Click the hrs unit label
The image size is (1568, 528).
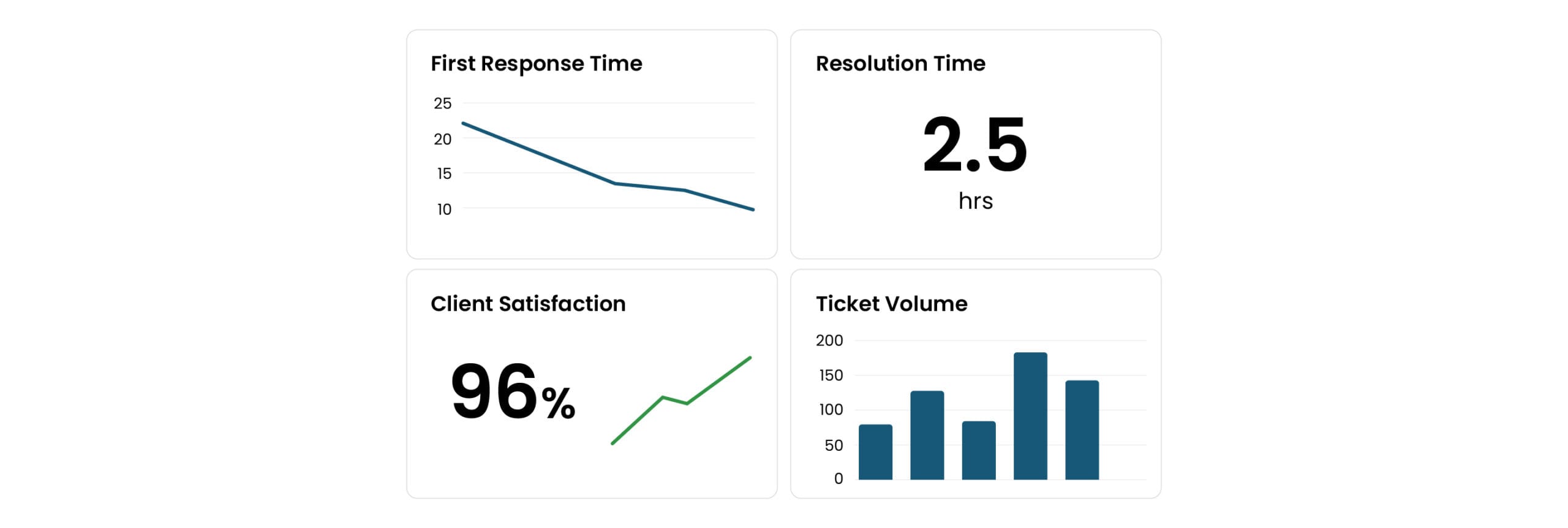975,201
